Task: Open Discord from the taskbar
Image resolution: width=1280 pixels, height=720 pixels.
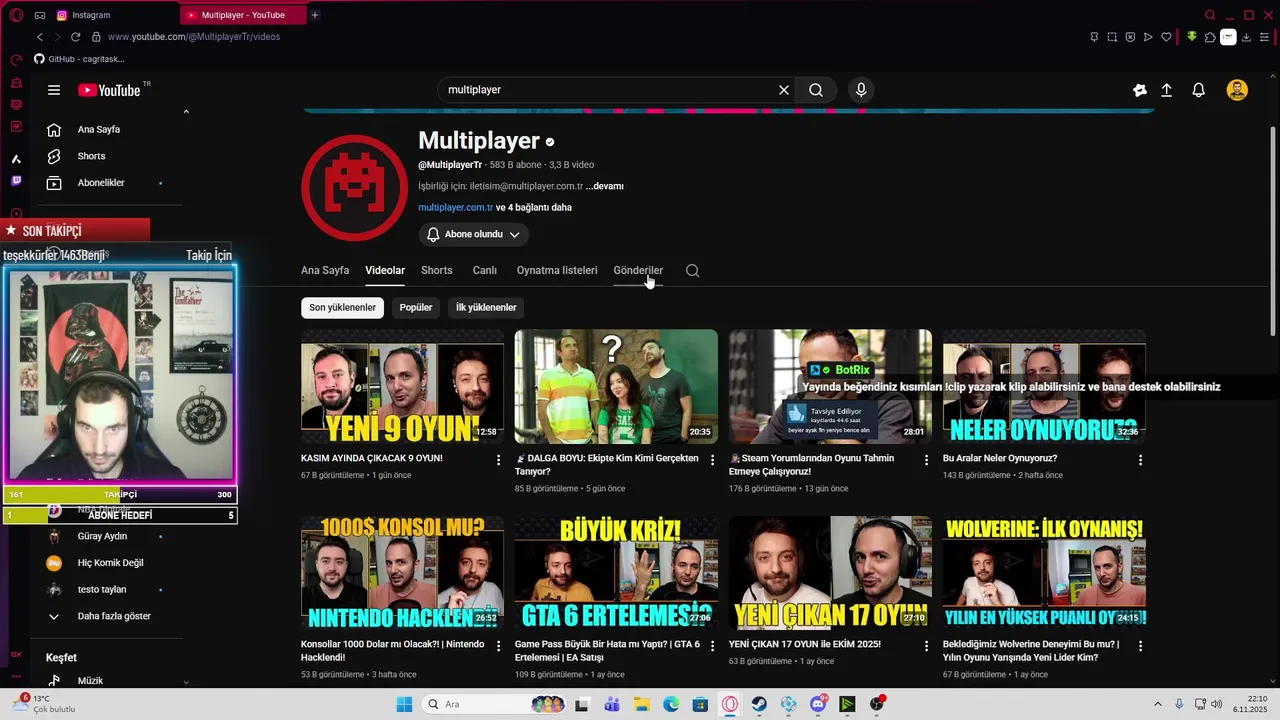Action: coord(818,704)
